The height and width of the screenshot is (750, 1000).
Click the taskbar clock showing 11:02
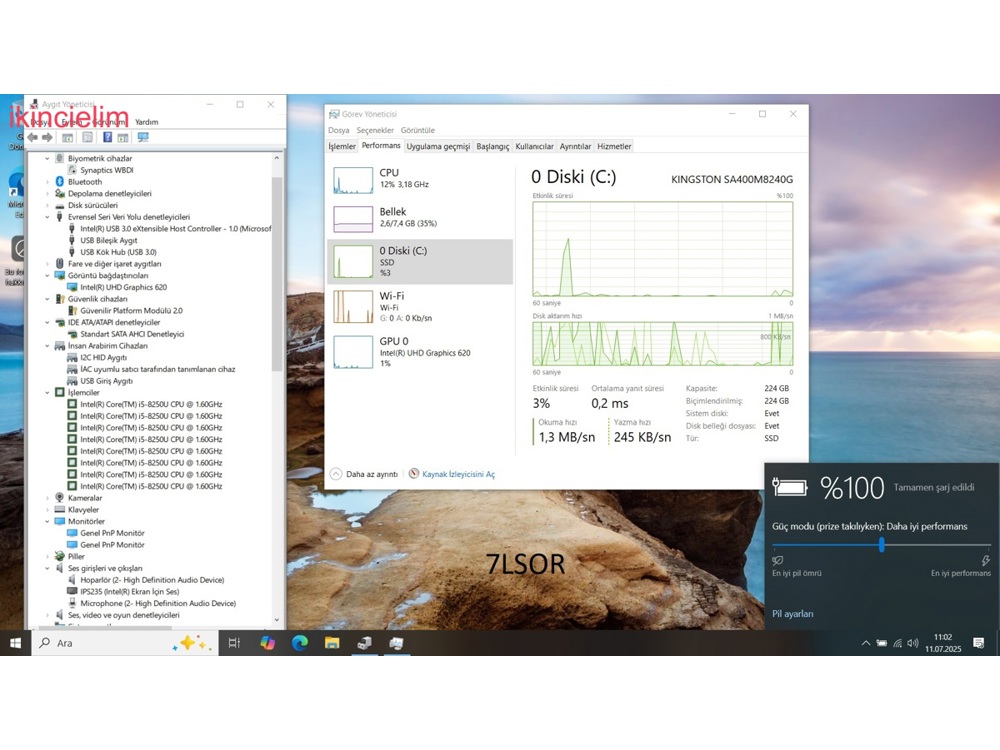[943, 643]
